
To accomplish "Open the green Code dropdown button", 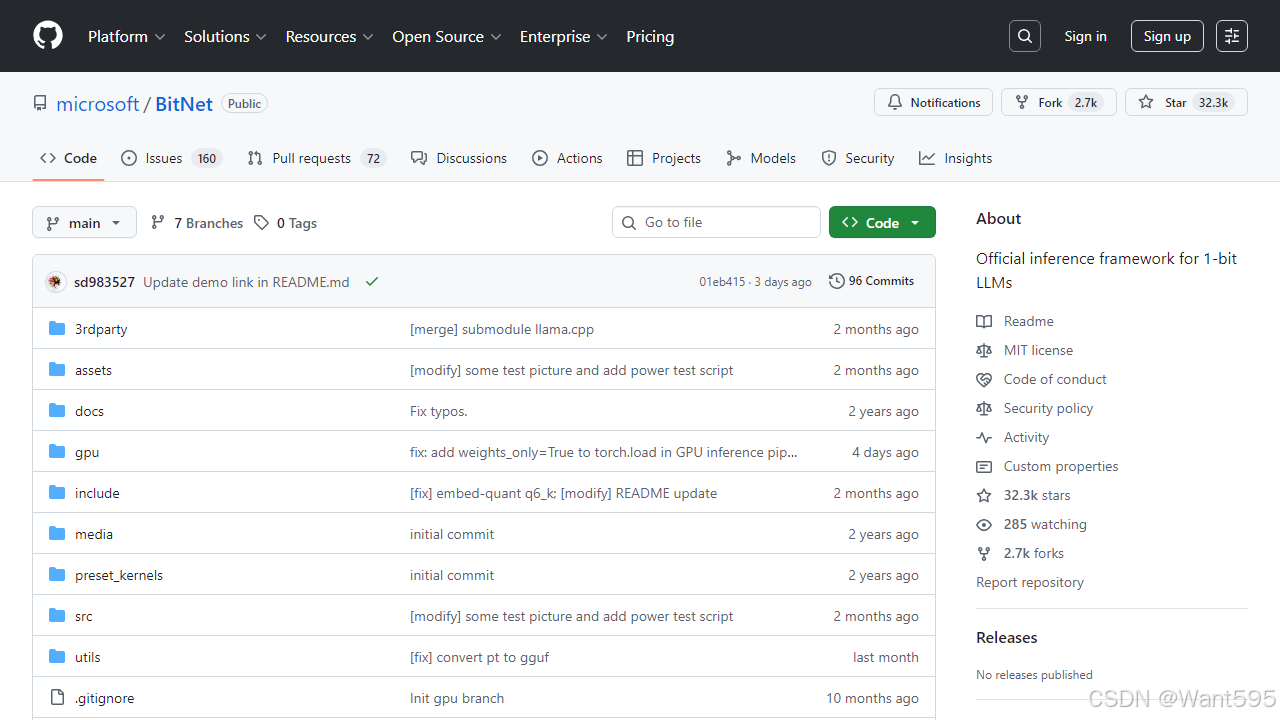I will [x=882, y=222].
